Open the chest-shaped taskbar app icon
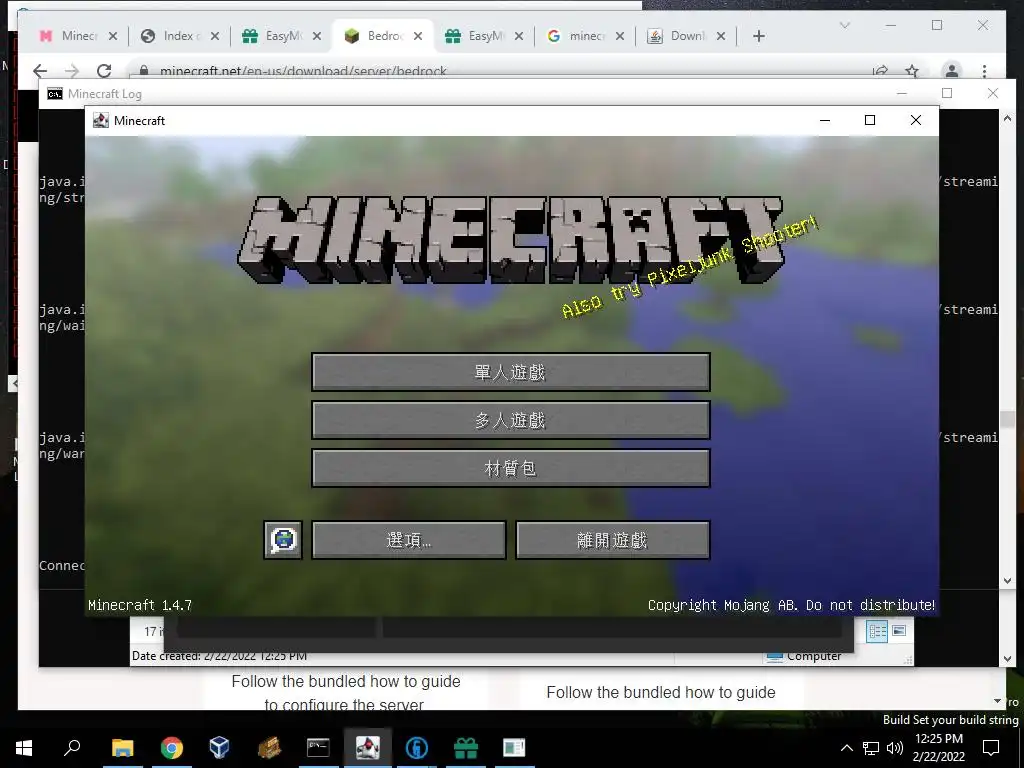1024x768 pixels. coord(269,748)
